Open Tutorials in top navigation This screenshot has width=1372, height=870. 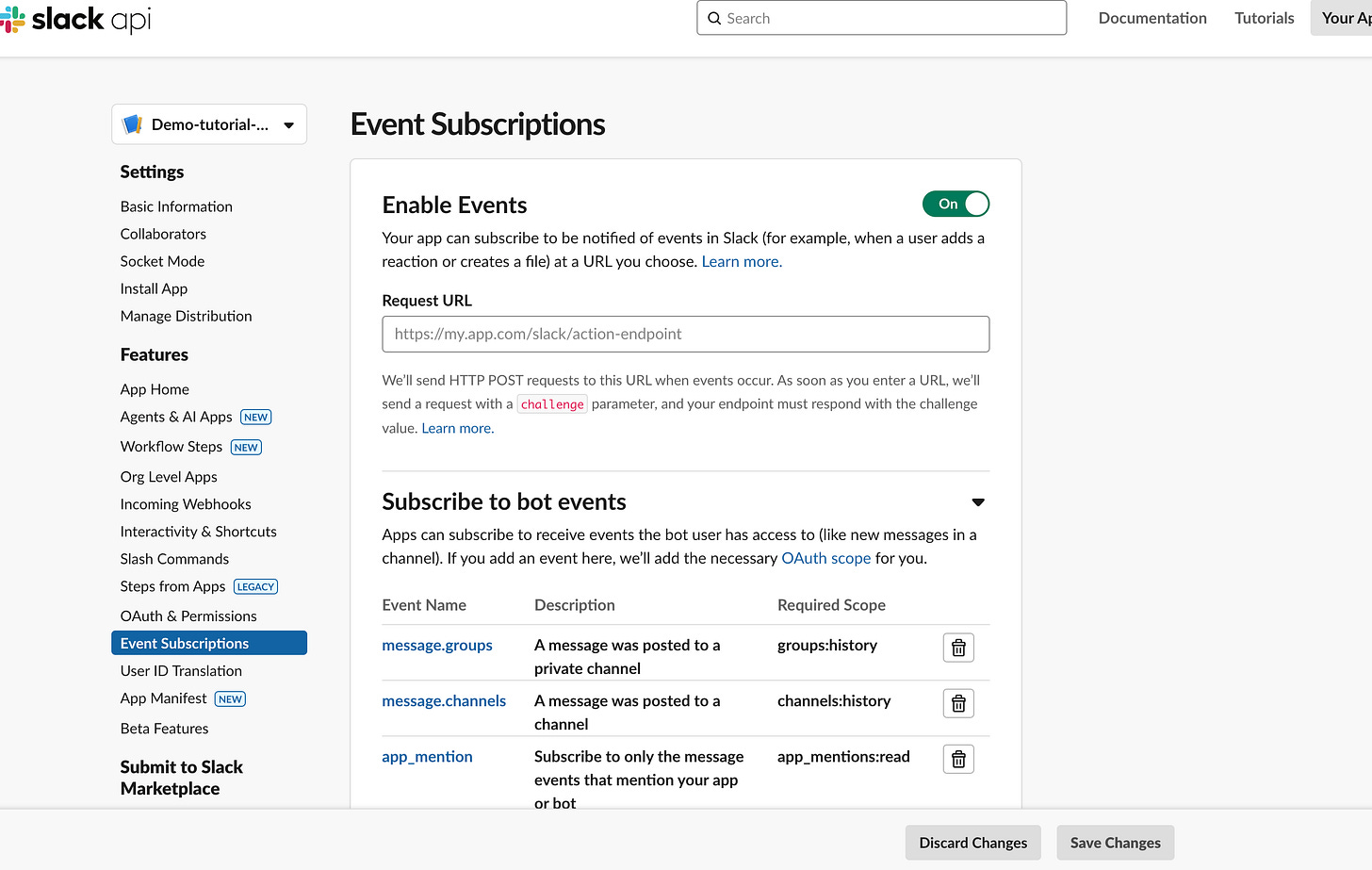click(1265, 18)
